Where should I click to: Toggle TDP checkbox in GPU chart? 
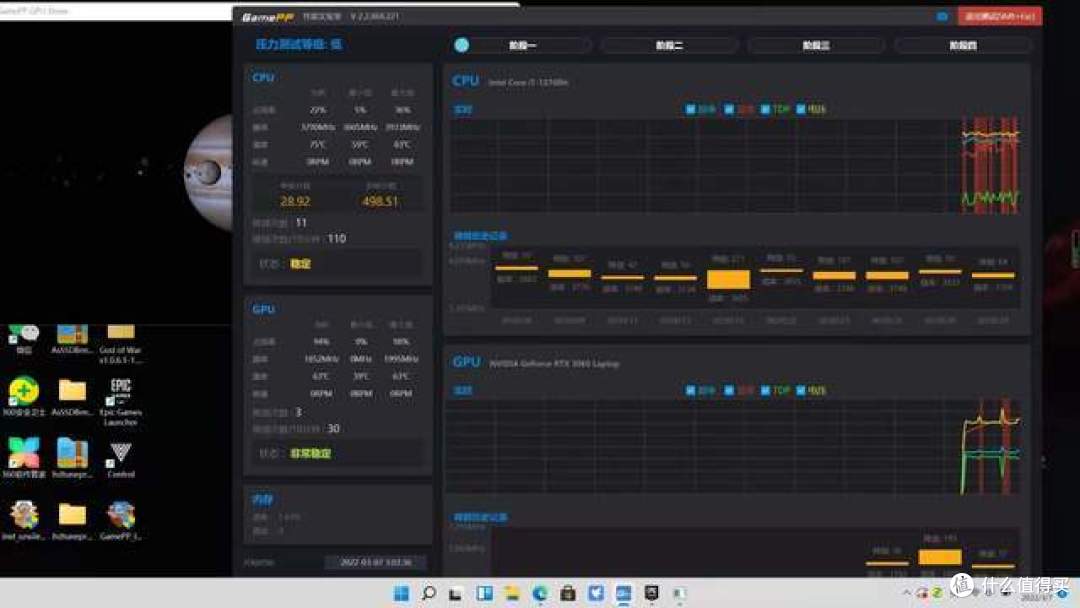(766, 391)
